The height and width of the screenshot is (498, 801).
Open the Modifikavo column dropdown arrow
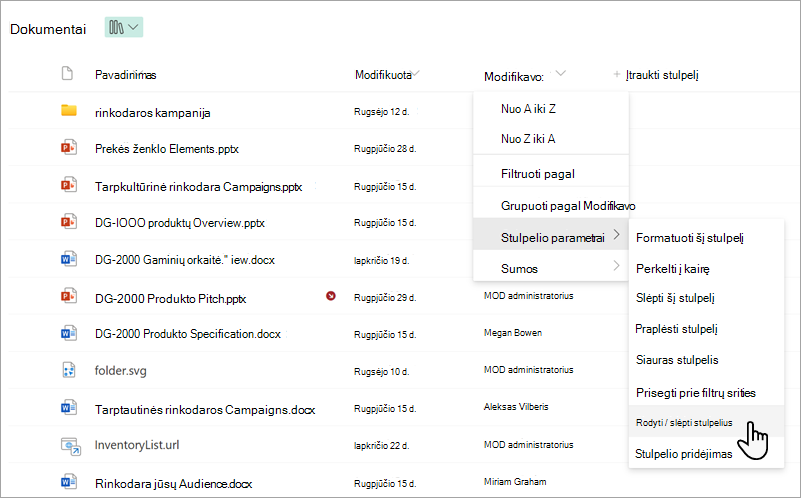click(560, 74)
